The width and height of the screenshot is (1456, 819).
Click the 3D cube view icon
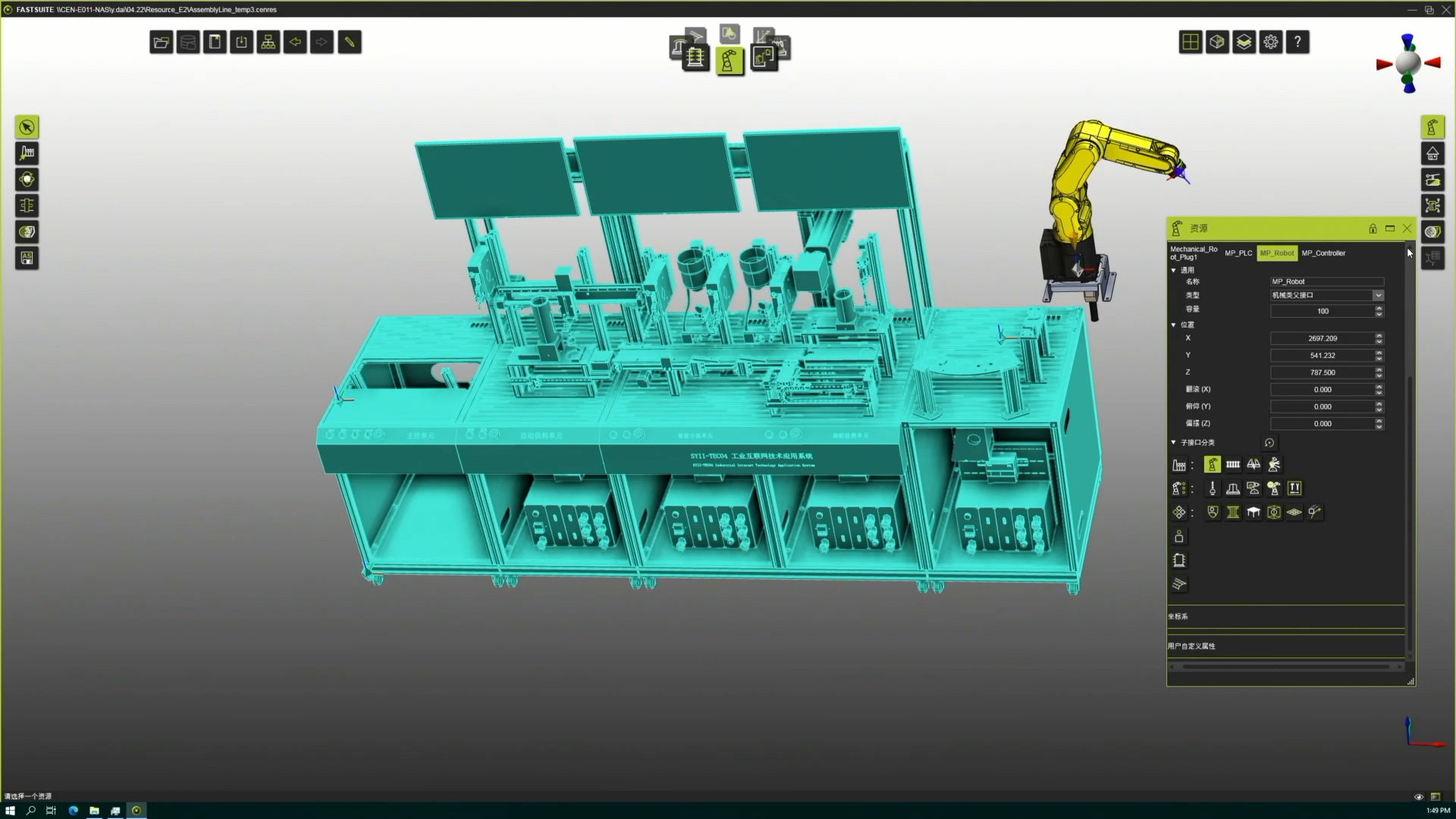[x=1217, y=42]
